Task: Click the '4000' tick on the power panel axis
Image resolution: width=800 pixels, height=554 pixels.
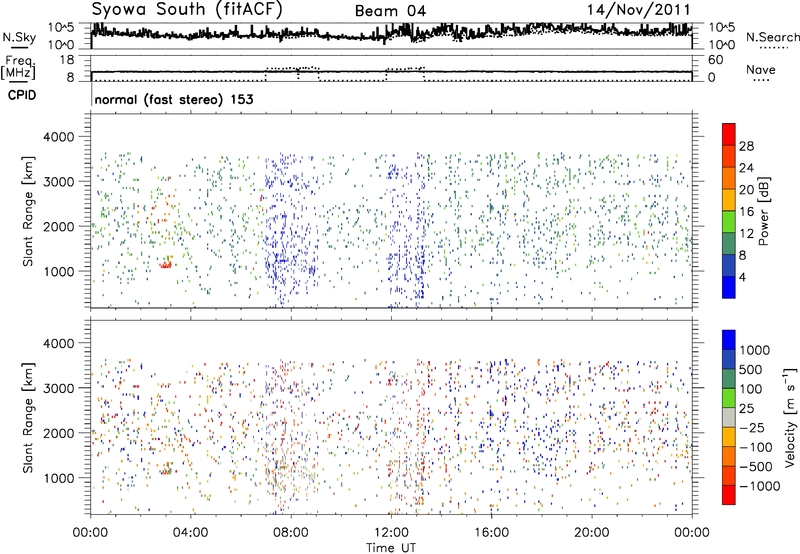Action: tap(58, 137)
